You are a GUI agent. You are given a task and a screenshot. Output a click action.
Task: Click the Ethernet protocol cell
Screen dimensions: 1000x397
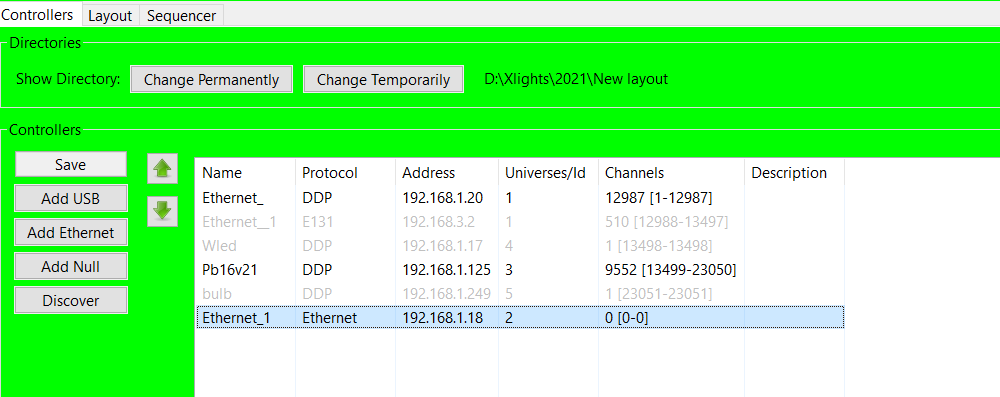330,317
